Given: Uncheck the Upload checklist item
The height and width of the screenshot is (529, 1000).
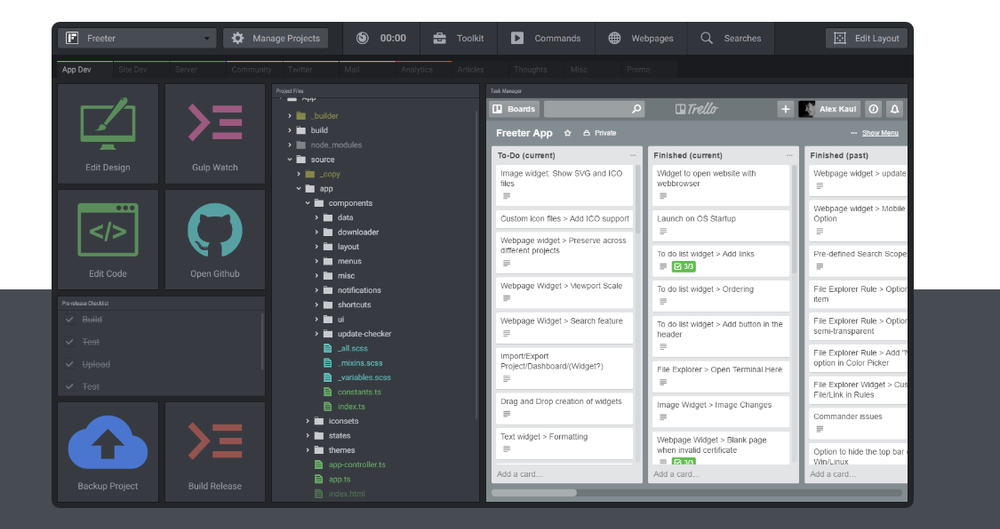Looking at the screenshot, I should pos(70,364).
